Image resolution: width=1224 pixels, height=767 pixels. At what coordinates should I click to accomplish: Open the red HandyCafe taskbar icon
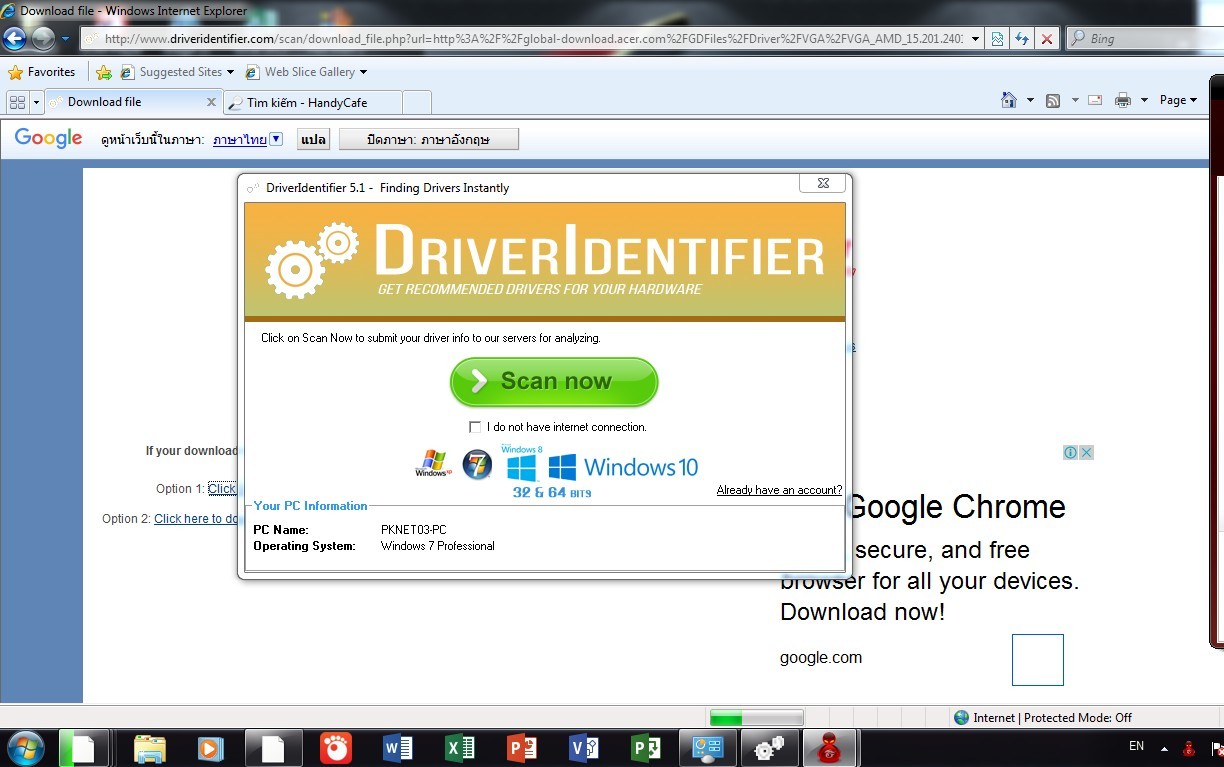coord(831,748)
